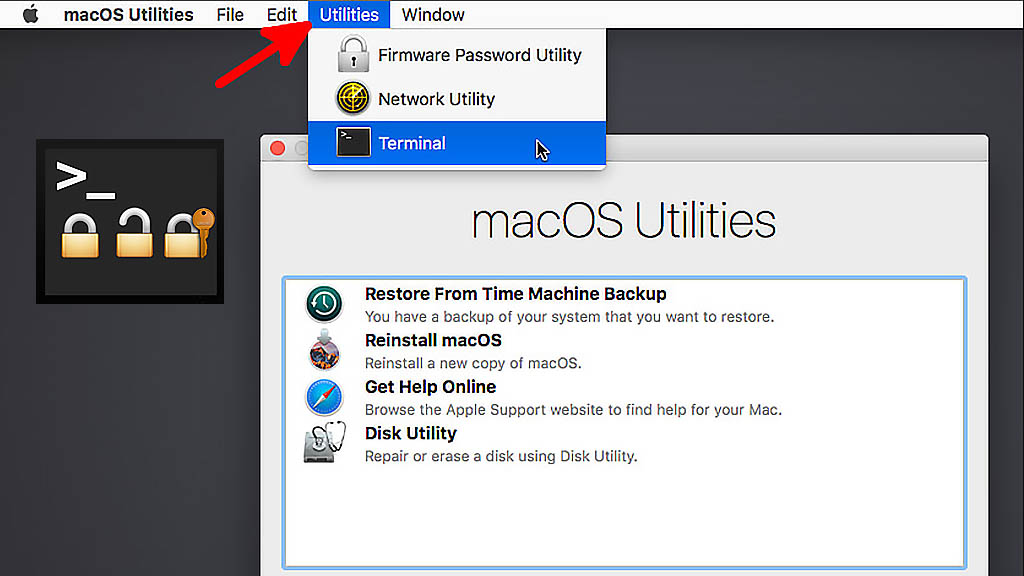Viewport: 1024px width, 576px height.
Task: Open the macOS Utilities app menu
Action: point(129,14)
